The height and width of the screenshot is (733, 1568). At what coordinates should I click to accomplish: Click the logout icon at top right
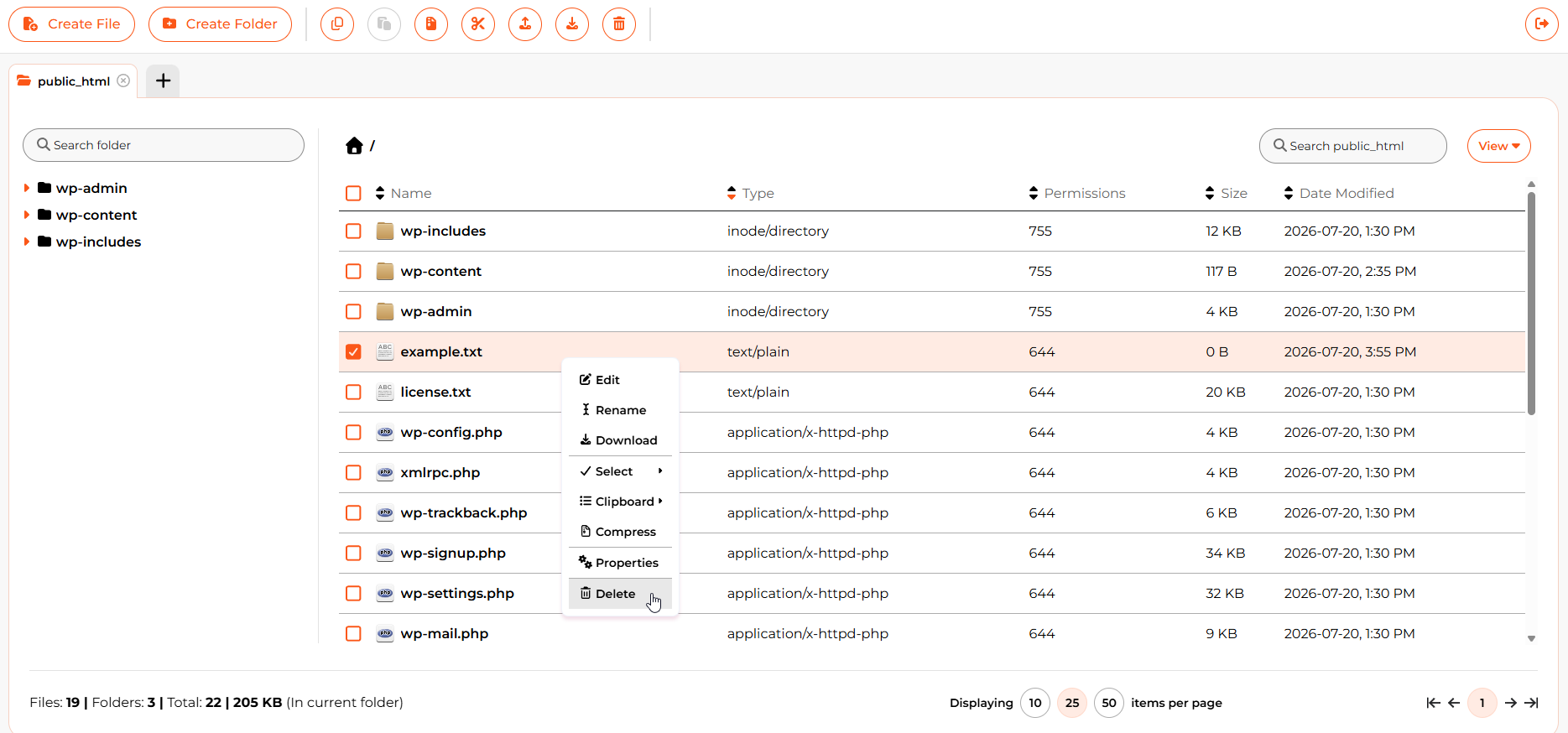tap(1542, 23)
